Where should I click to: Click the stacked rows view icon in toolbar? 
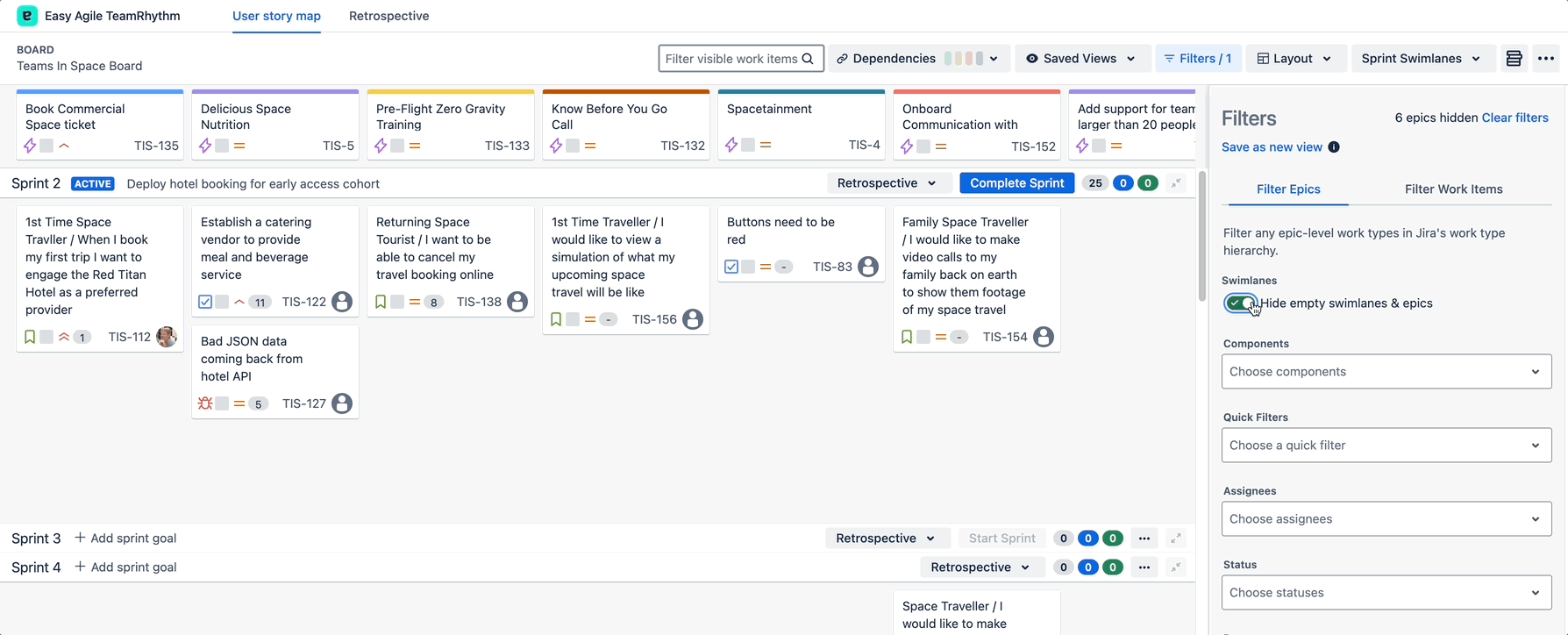pyautogui.click(x=1514, y=59)
